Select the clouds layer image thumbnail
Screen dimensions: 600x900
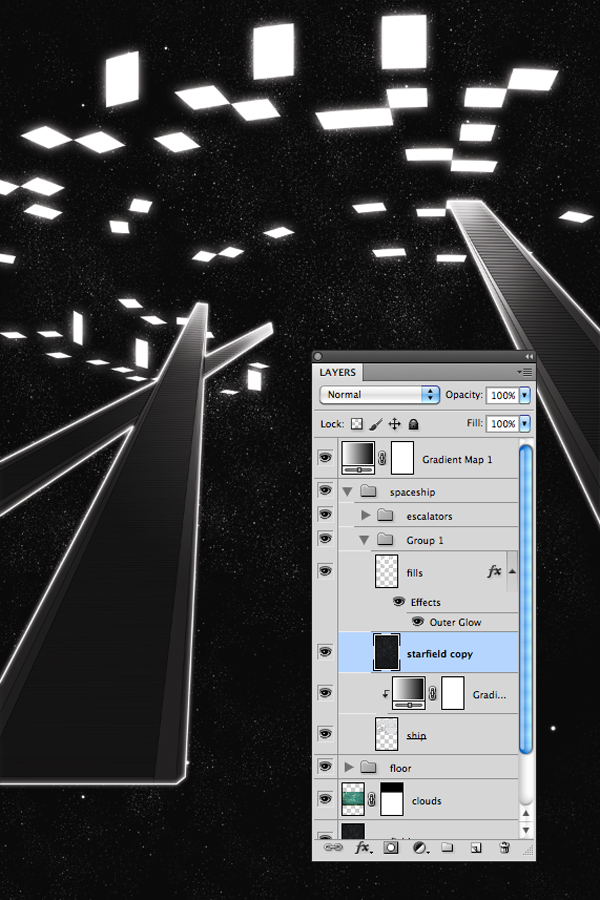(353, 799)
